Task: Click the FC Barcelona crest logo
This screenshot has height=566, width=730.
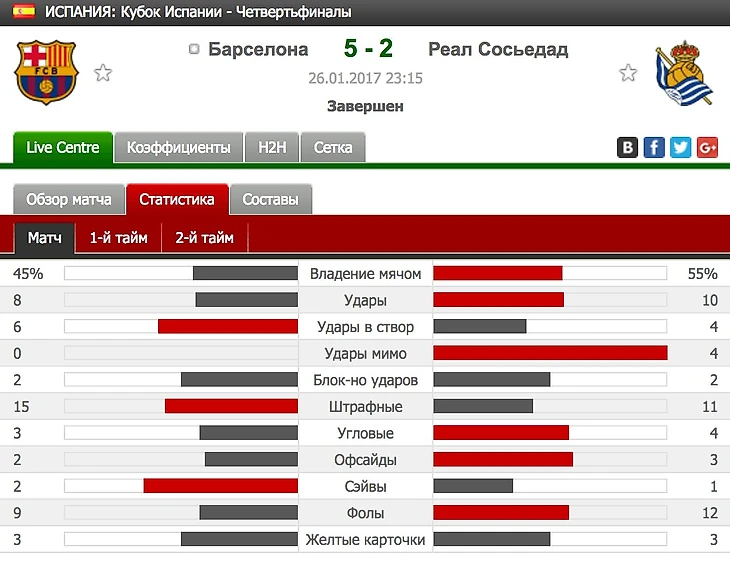Action: pos(46,73)
